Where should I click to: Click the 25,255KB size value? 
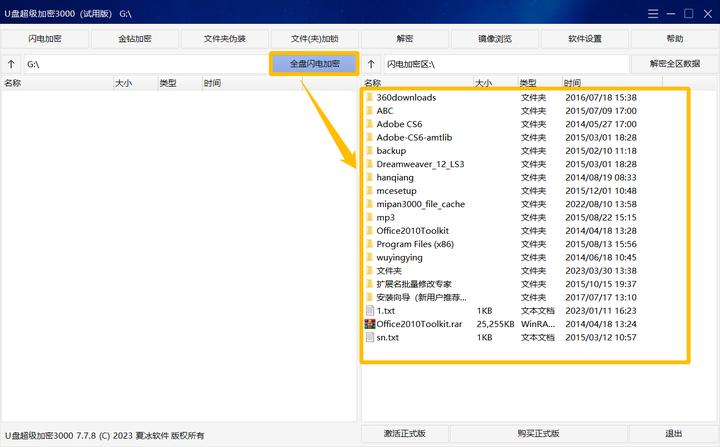(x=495, y=324)
